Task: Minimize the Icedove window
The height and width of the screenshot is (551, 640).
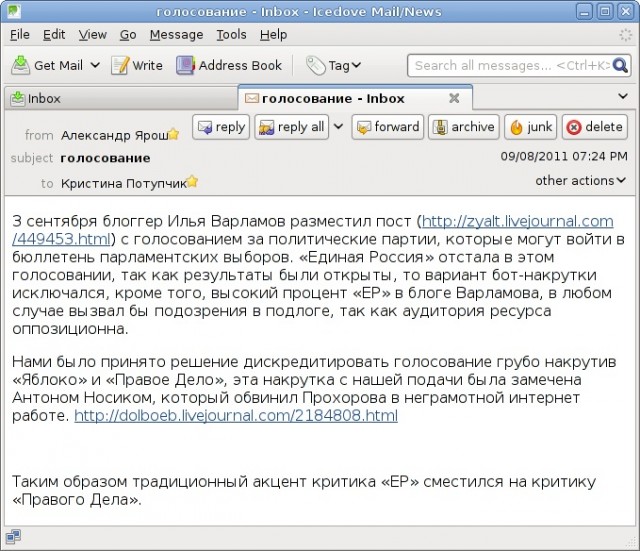Action: pyautogui.click(x=584, y=11)
